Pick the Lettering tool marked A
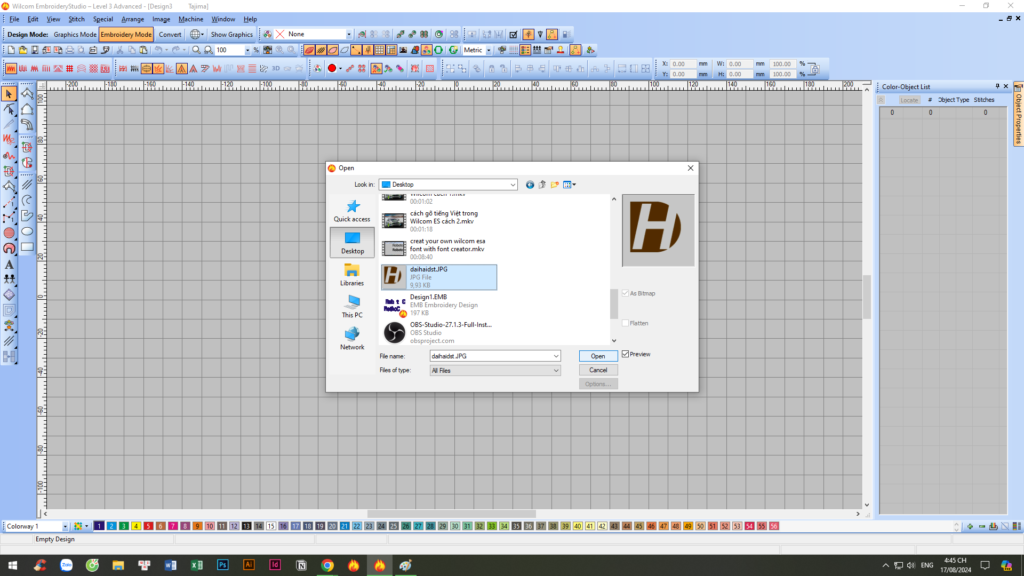This screenshot has height=576, width=1024. (8, 264)
